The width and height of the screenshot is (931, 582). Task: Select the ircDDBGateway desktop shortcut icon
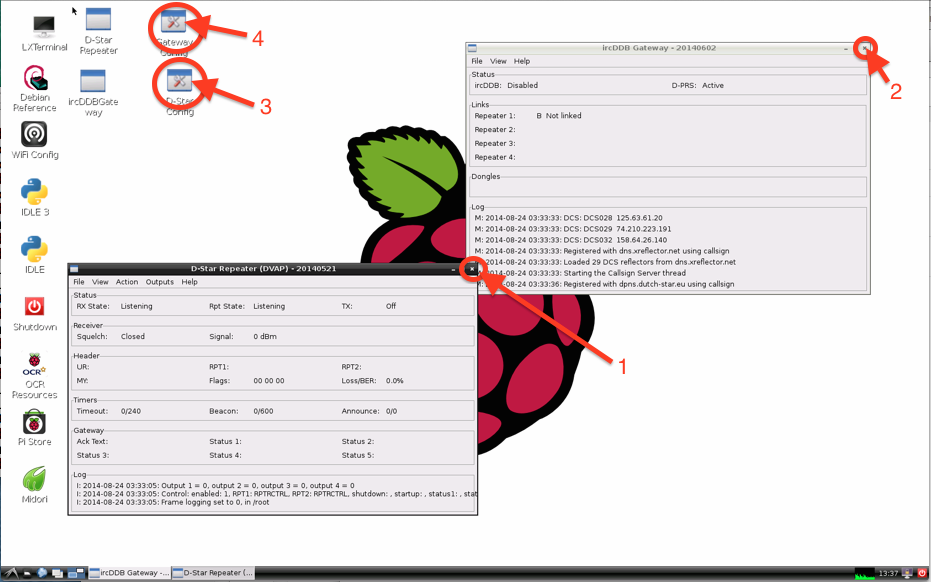pyautogui.click(x=93, y=82)
